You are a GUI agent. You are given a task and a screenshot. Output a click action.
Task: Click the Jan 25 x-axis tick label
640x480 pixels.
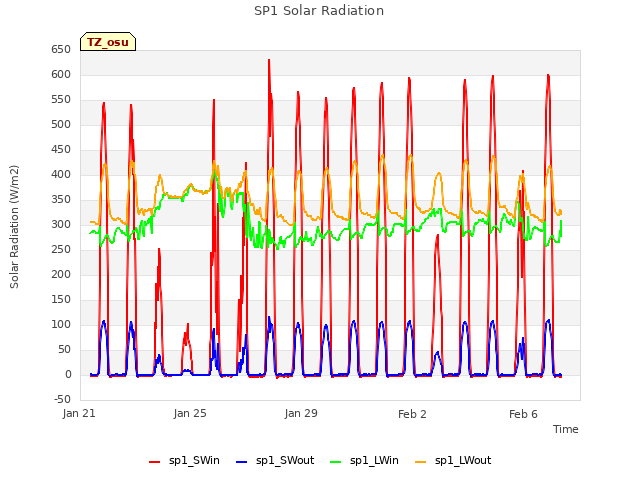(x=190, y=413)
